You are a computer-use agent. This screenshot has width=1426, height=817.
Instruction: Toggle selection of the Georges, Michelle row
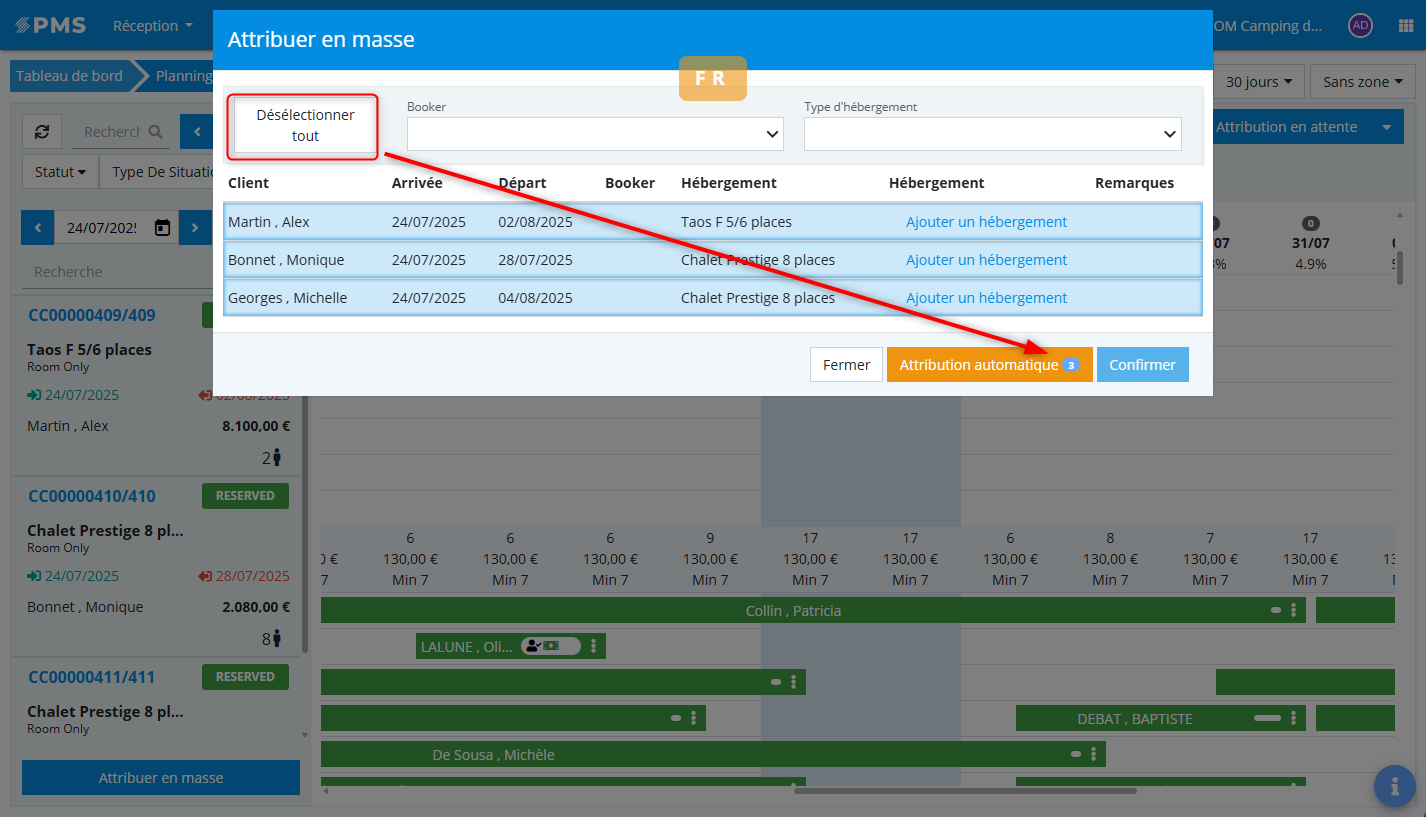pos(300,298)
